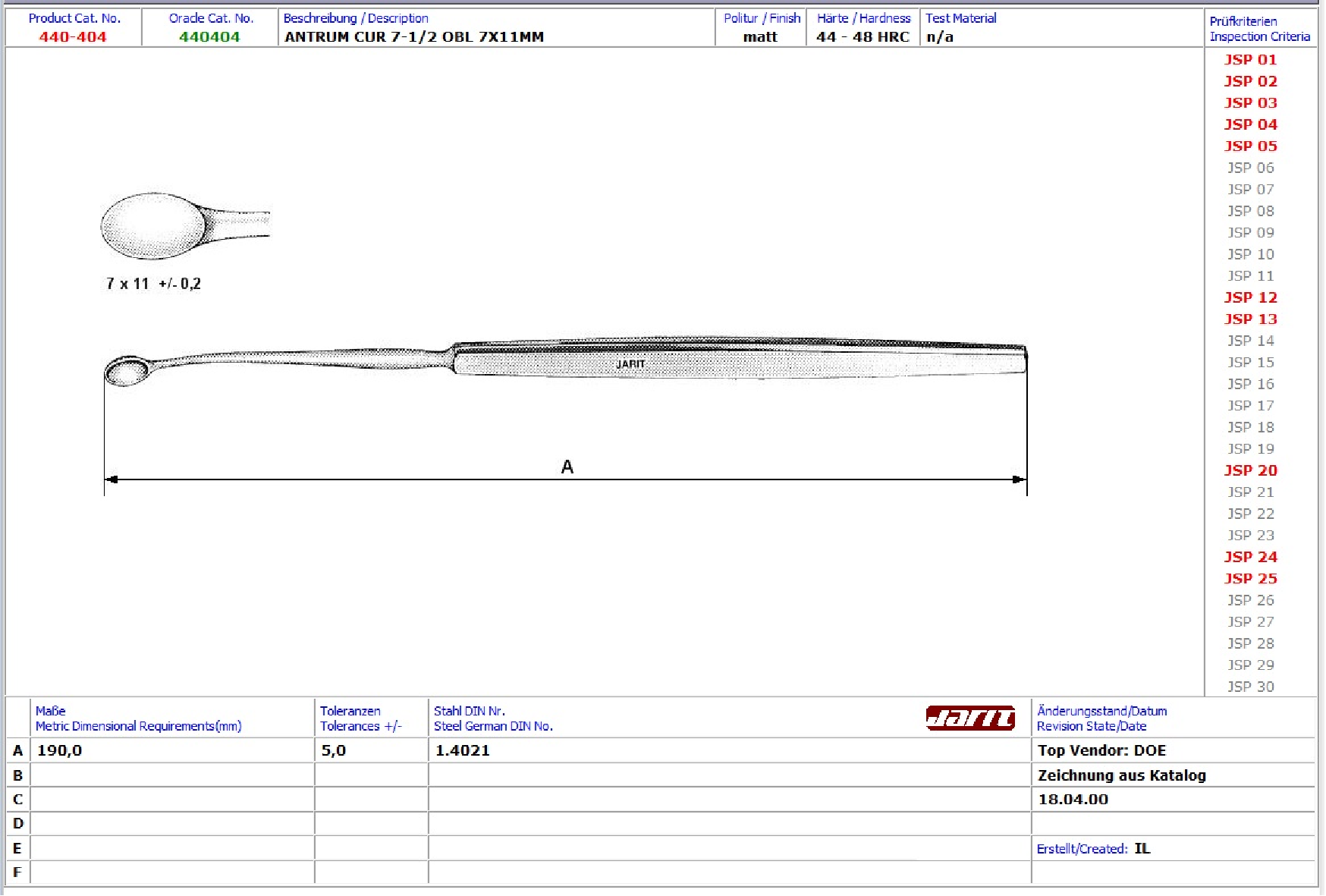Click the Jarit logo
Viewport: 1326px width, 896px height.
[x=970, y=718]
